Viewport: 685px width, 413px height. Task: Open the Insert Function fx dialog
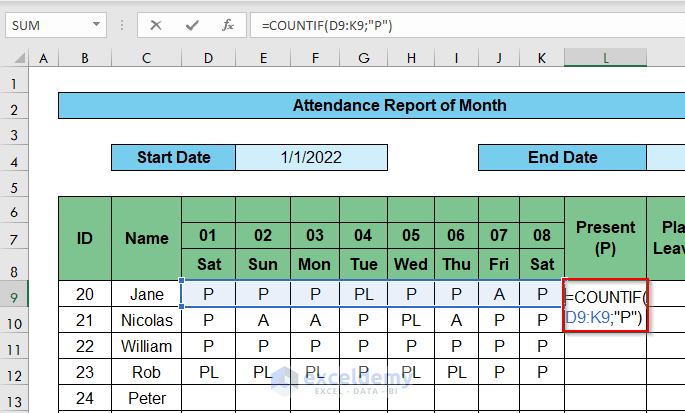click(x=228, y=24)
